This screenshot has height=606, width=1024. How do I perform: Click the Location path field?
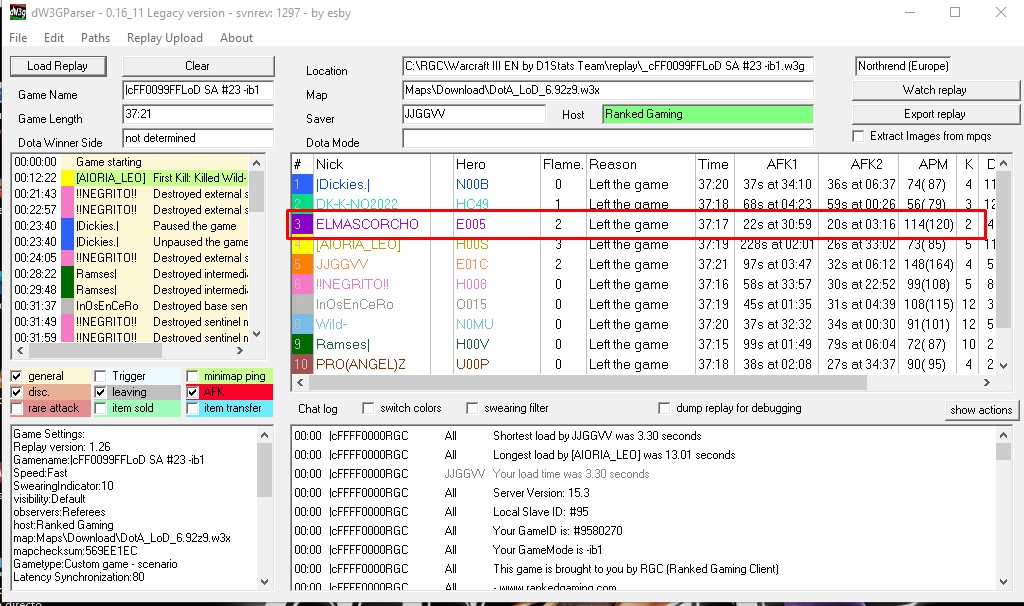click(x=608, y=66)
